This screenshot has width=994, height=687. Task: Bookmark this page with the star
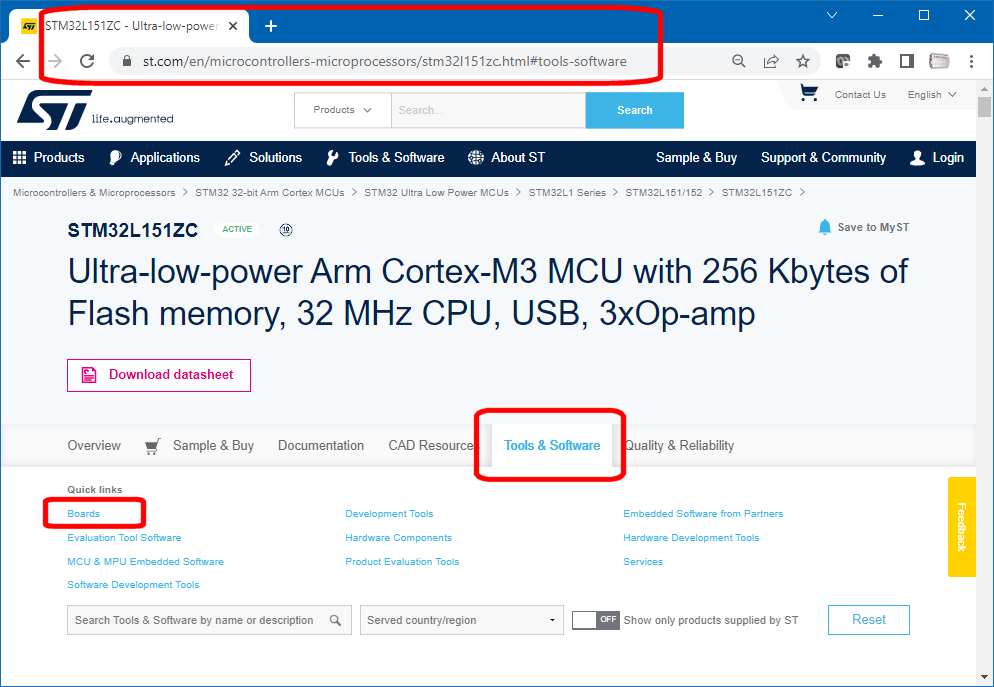point(803,61)
